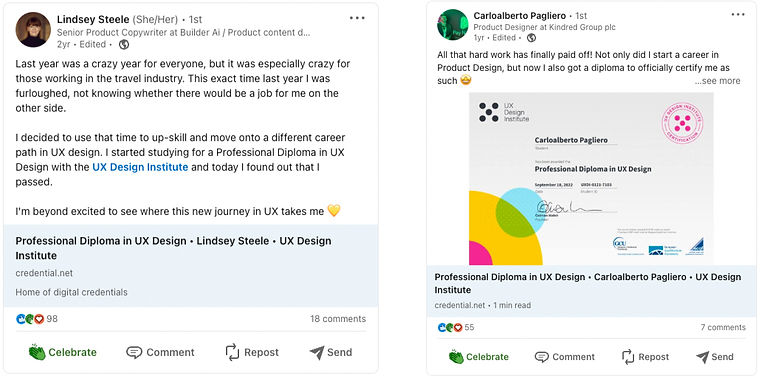Click the Send icon on Carloalberto's post

pos(702,357)
